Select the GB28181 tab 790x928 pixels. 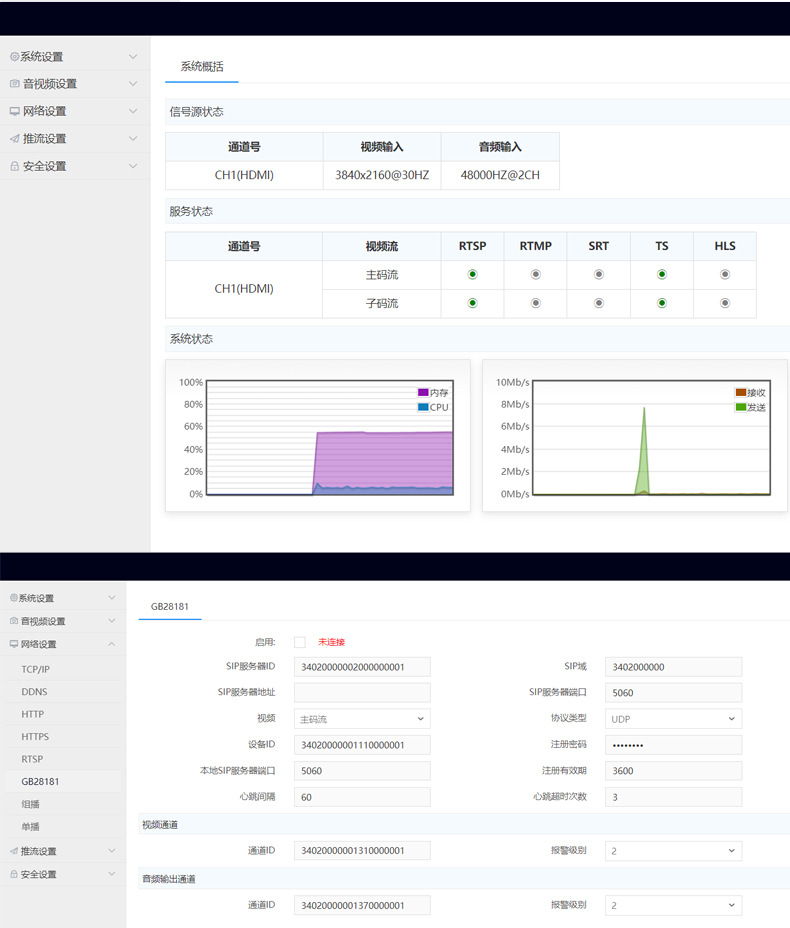170,607
